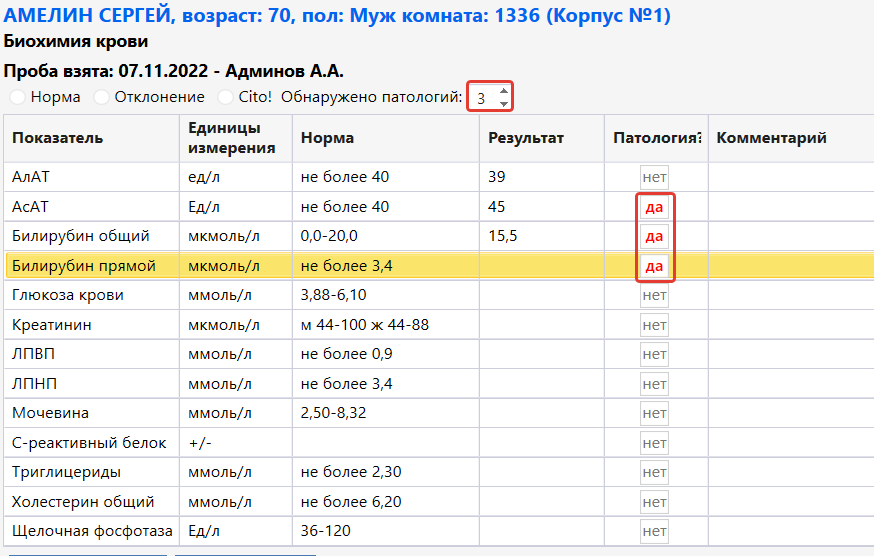This screenshot has width=874, height=556.
Task: Click the result cell for Билирубин прямой
Action: point(541,266)
